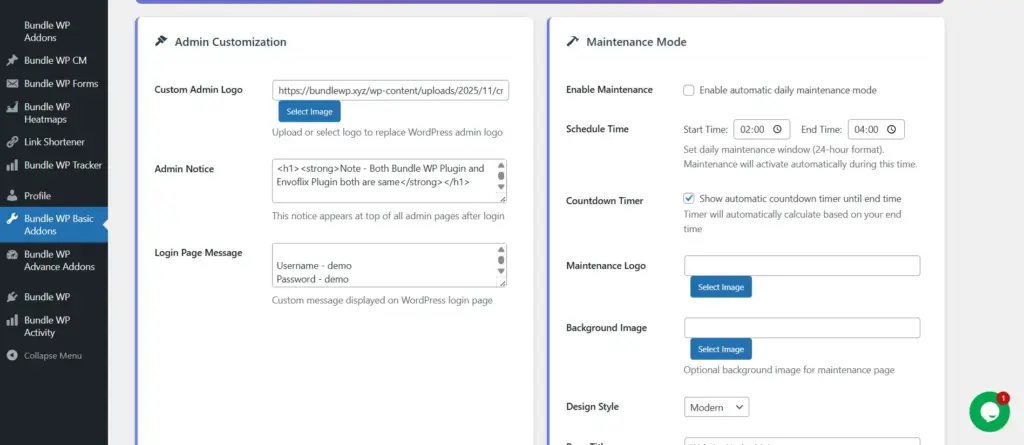1024x445 pixels.
Task: Click the Bundle WP Forms envelope icon
Action: tap(12, 84)
